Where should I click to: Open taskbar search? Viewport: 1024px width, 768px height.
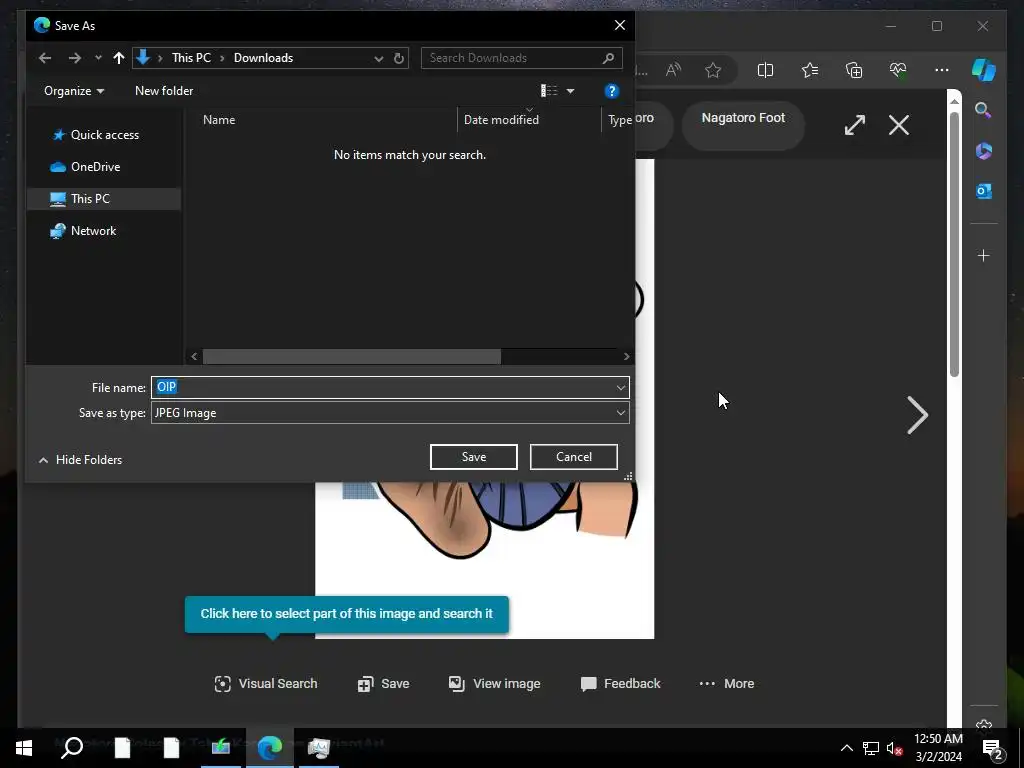coord(72,748)
